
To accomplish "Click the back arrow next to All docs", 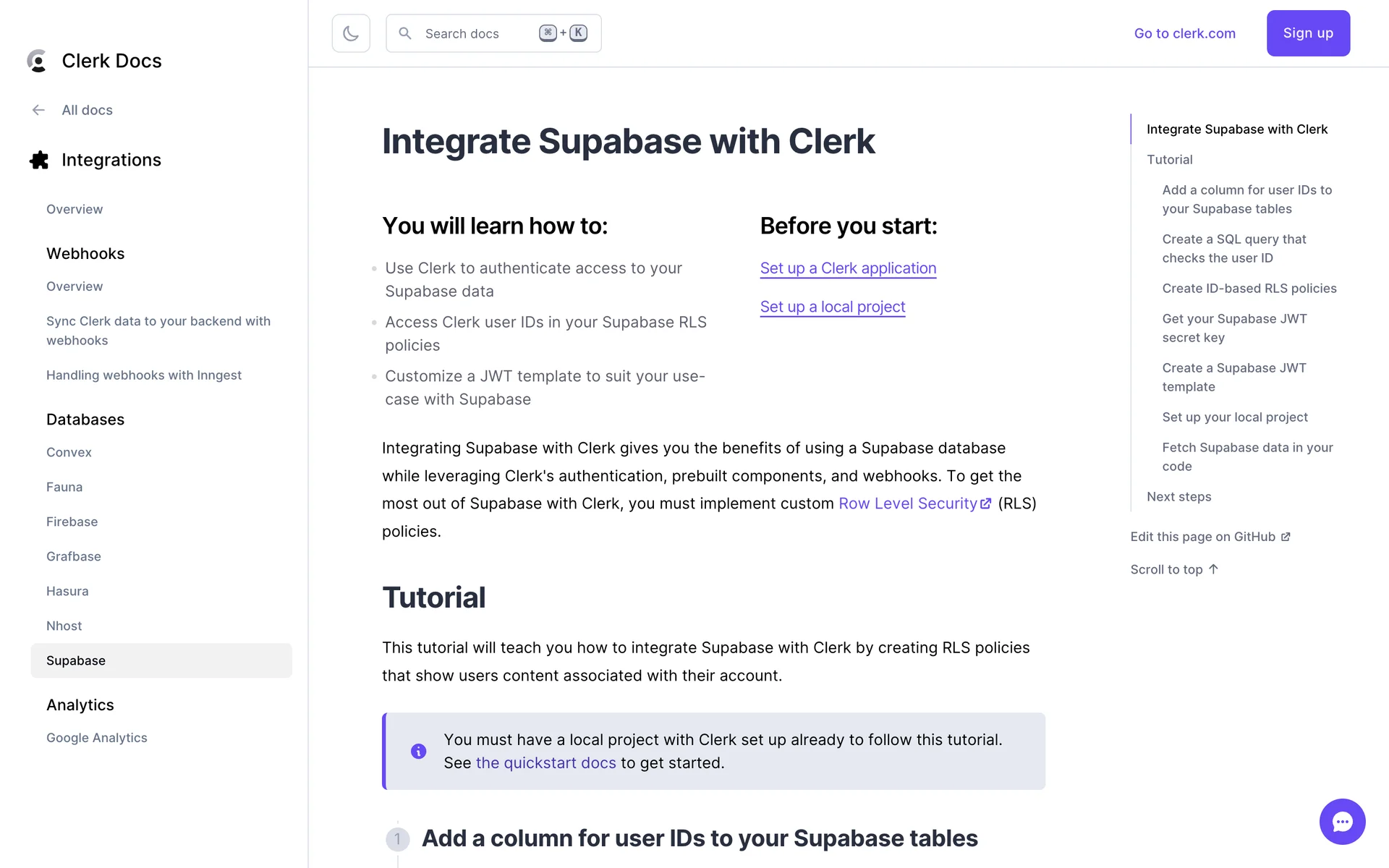I will coord(38,110).
